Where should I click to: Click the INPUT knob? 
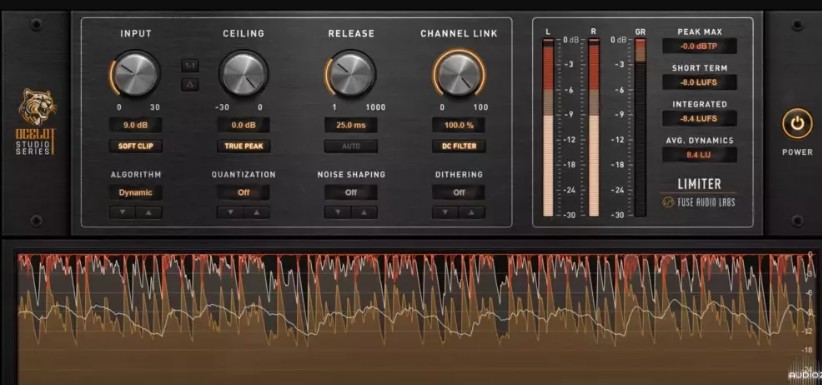(136, 74)
